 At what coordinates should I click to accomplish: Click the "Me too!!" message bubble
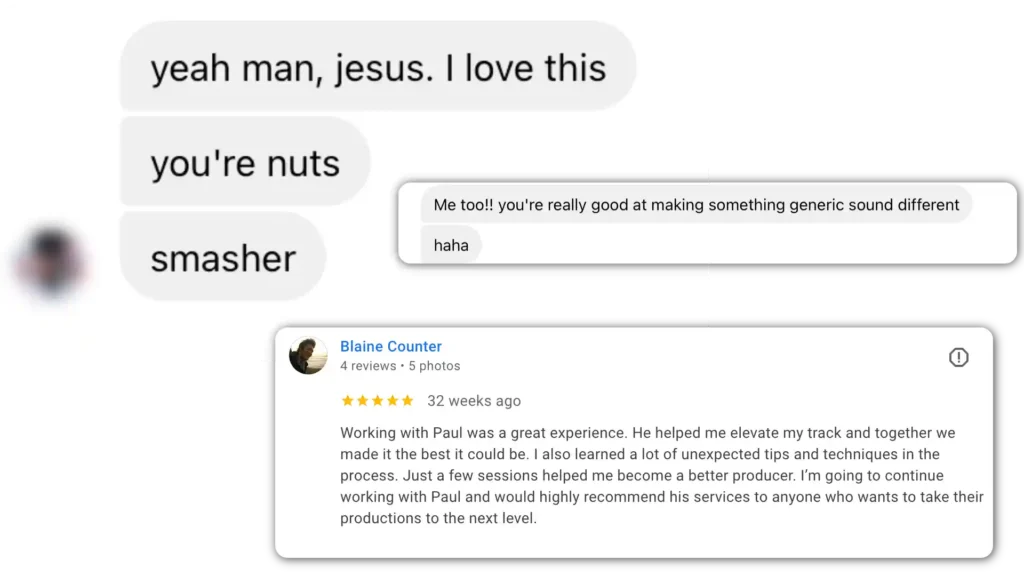[x=696, y=205]
